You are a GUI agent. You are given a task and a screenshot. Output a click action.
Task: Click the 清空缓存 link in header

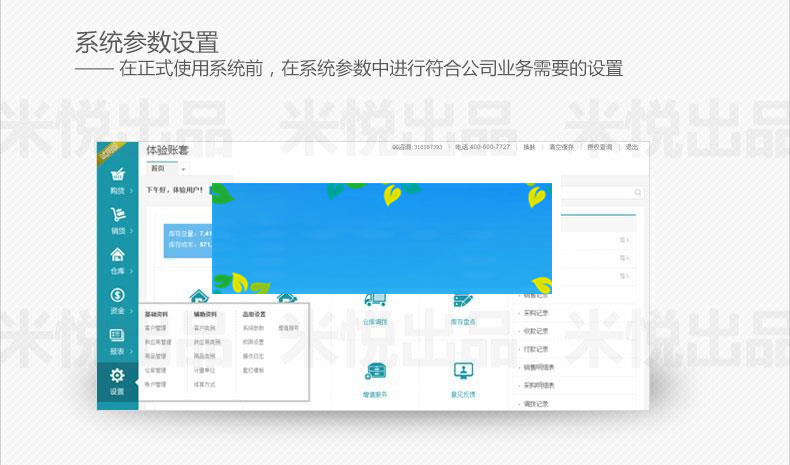[x=561, y=147]
